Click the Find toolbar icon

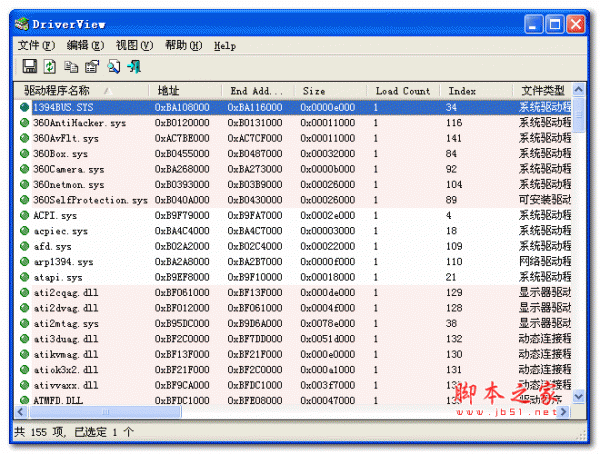coord(113,67)
